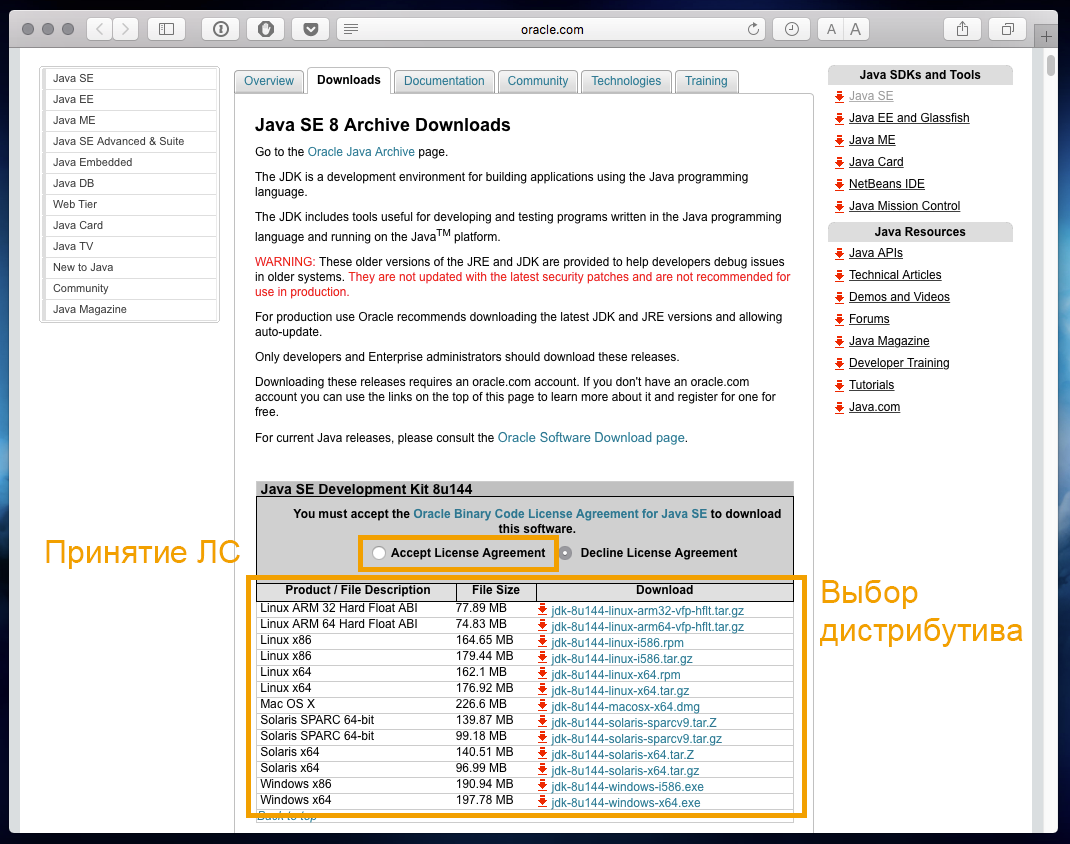Screen dimensions: 1070x844
Task: Click the oracle.com address bar
Action: (552, 29)
